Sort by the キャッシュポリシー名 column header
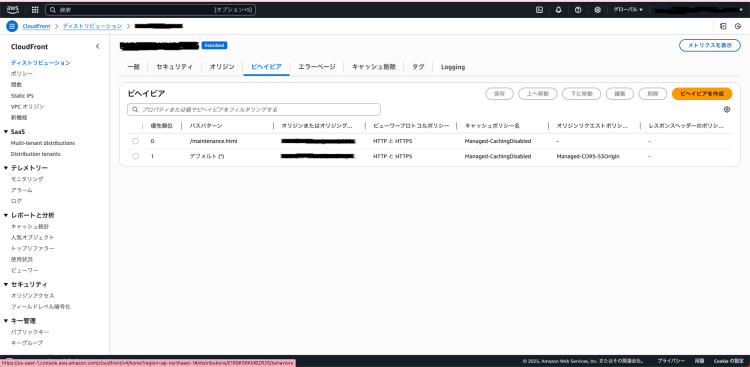 click(x=492, y=126)
